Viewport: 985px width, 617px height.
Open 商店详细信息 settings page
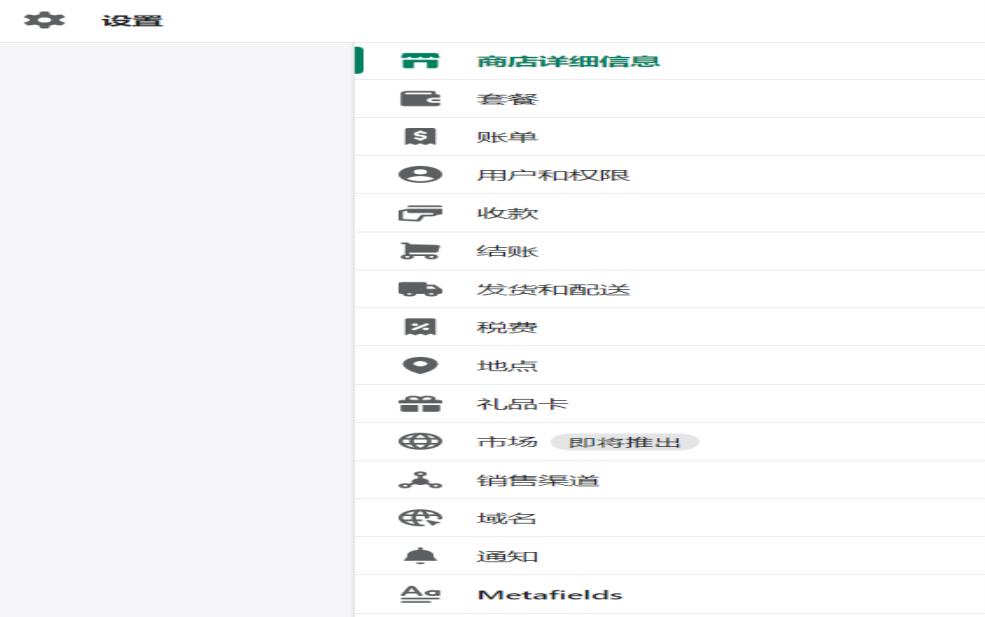click(x=569, y=61)
